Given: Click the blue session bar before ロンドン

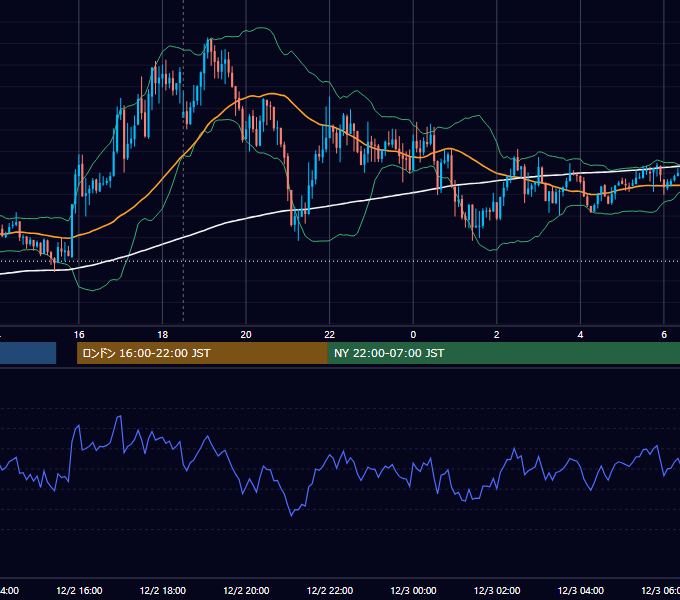Looking at the screenshot, I should pyautogui.click(x=28, y=353).
